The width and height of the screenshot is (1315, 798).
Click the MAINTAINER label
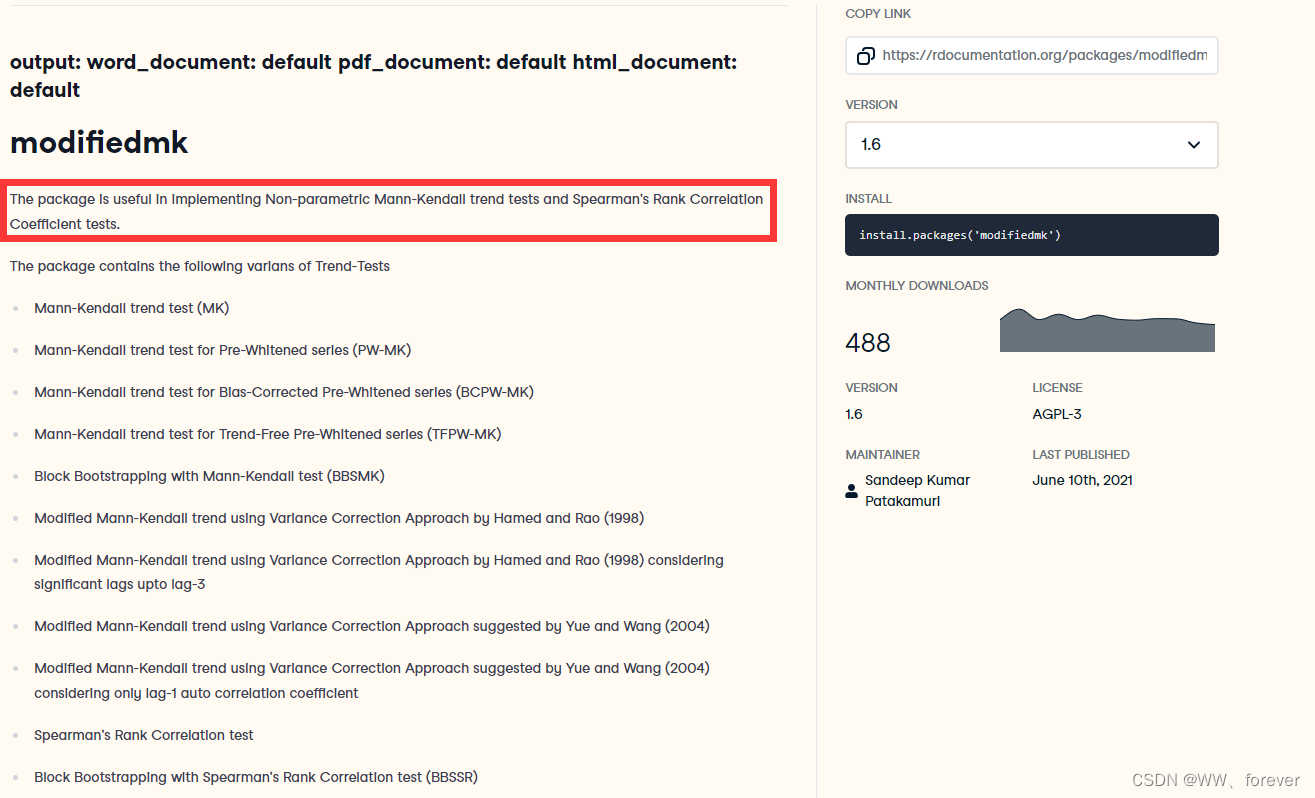click(x=883, y=455)
